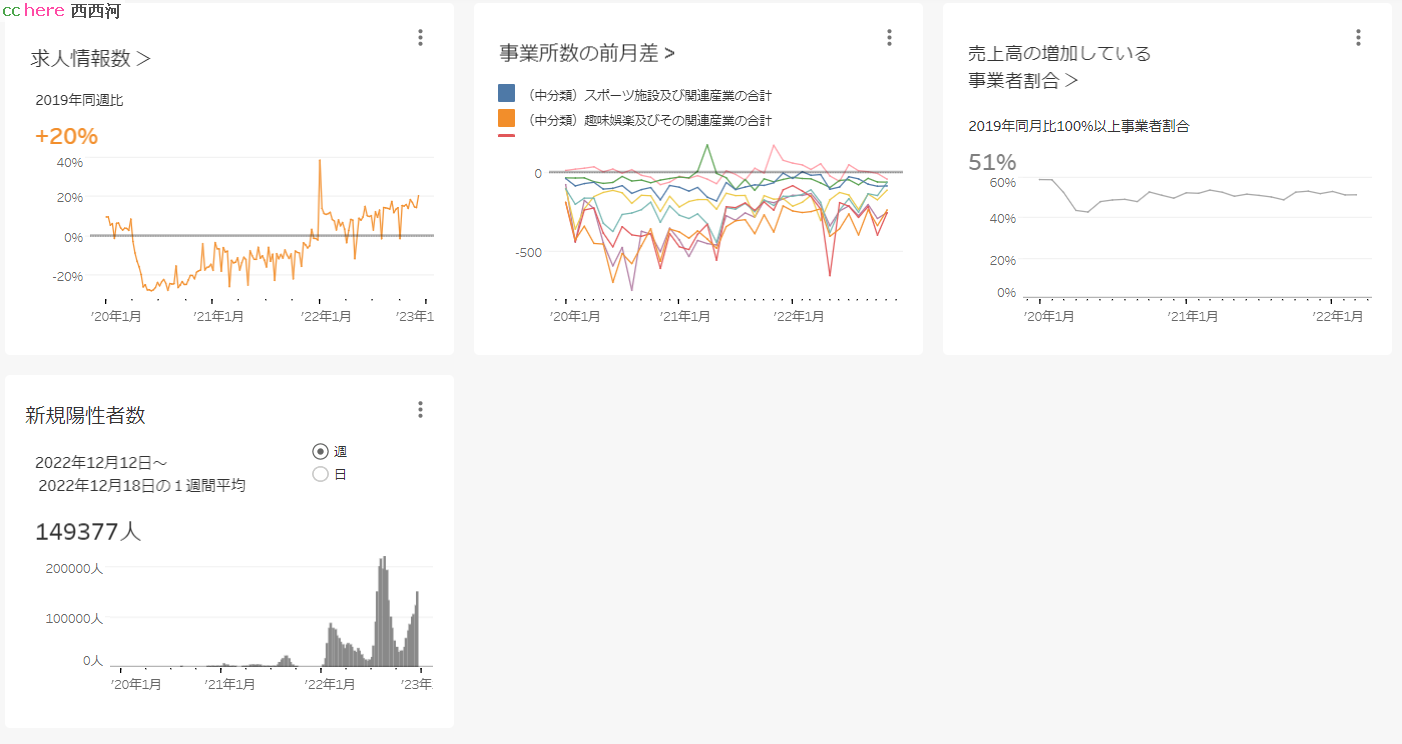Screen dimensions: 1402x744
Task: Click the 60% axis label in the sales chart
Action: [x=1002, y=182]
